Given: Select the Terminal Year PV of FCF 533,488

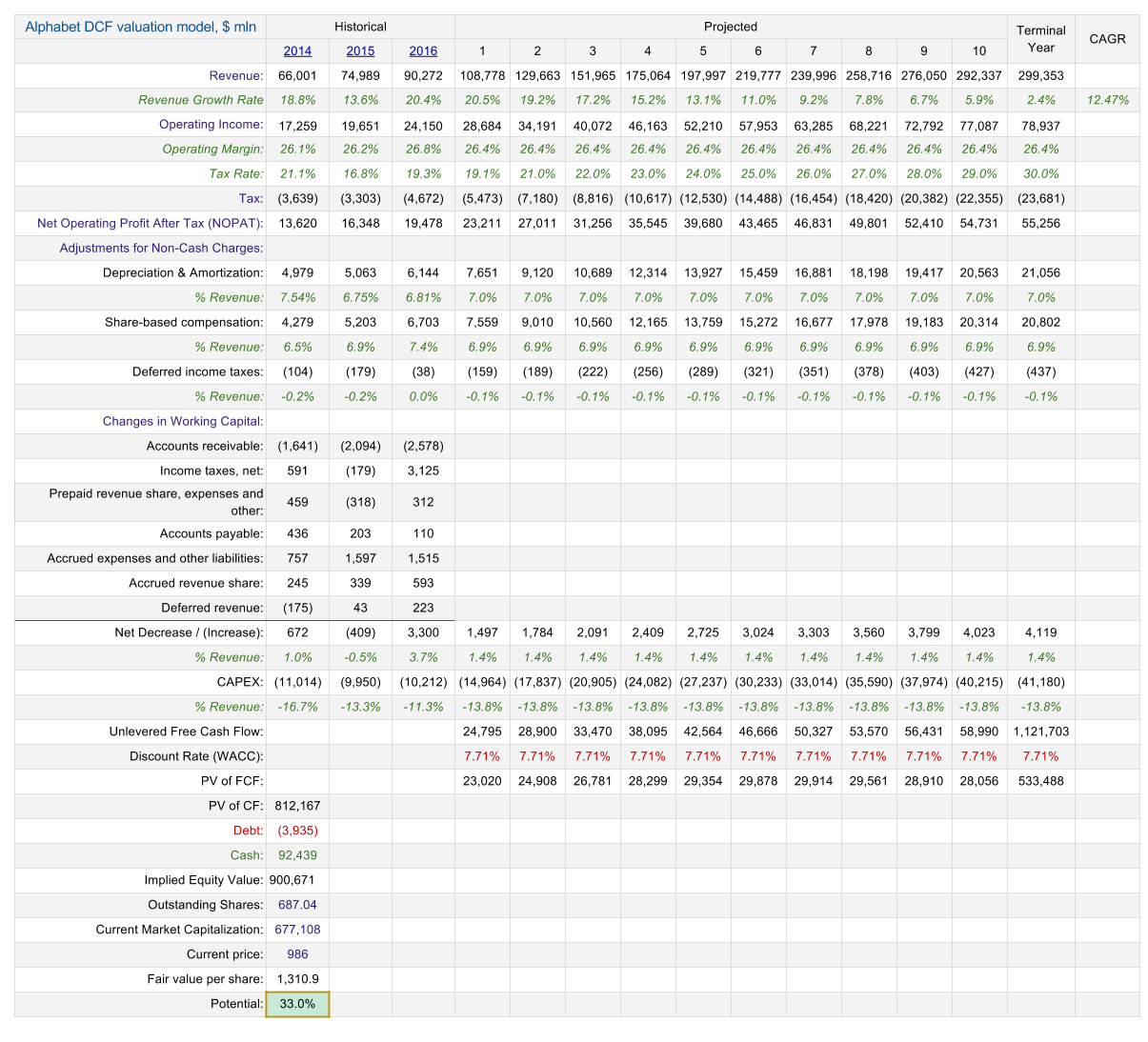Looking at the screenshot, I should (x=1040, y=781).
